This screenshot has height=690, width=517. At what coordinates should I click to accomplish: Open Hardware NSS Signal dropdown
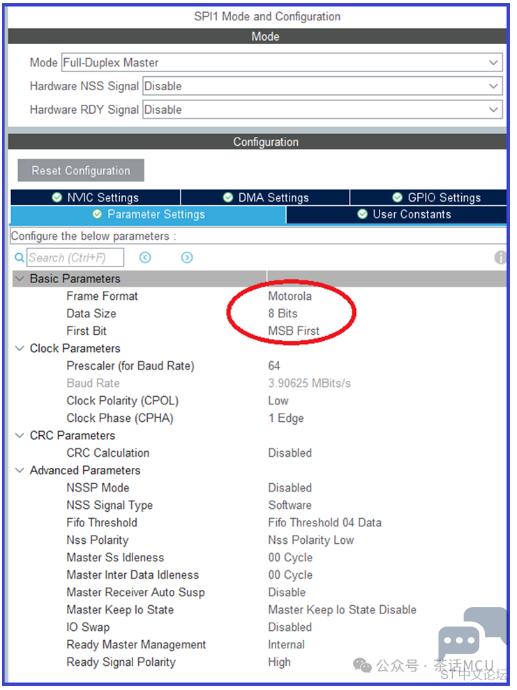coord(323,86)
